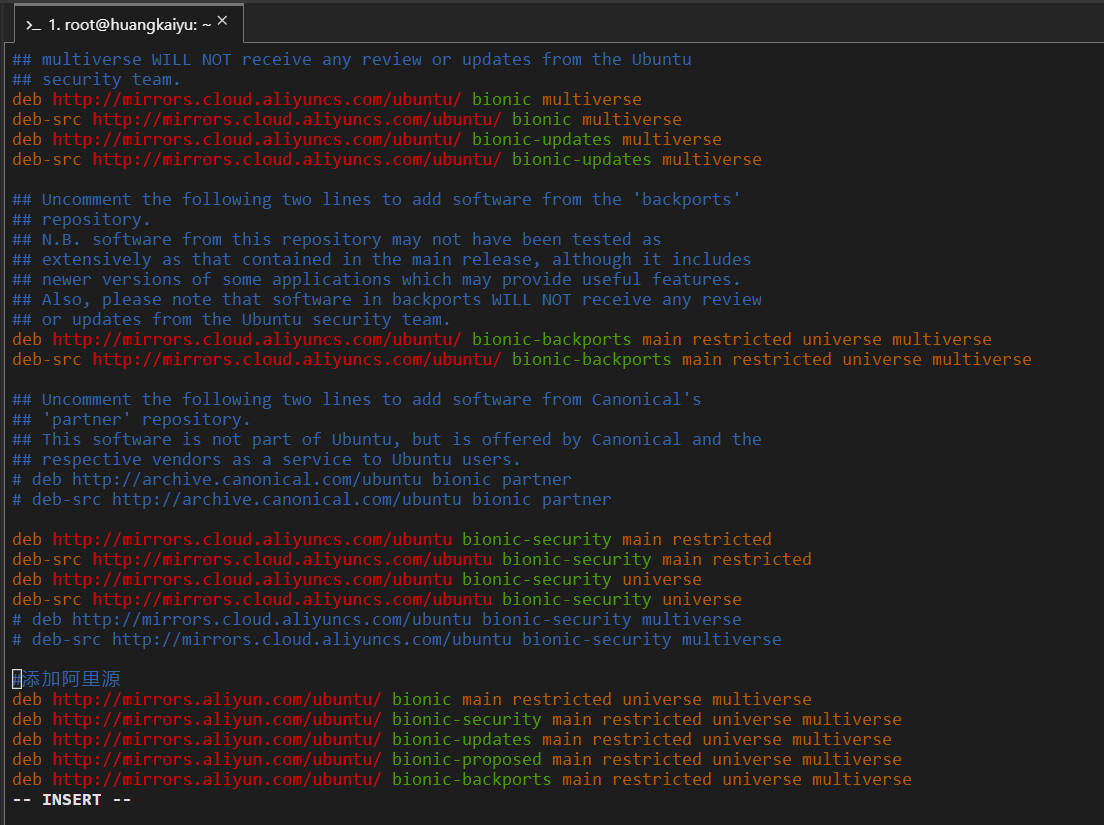Image resolution: width=1104 pixels, height=825 pixels.
Task: Click '## multiverse WILL NOT receive' comment line
Action: [x=352, y=59]
